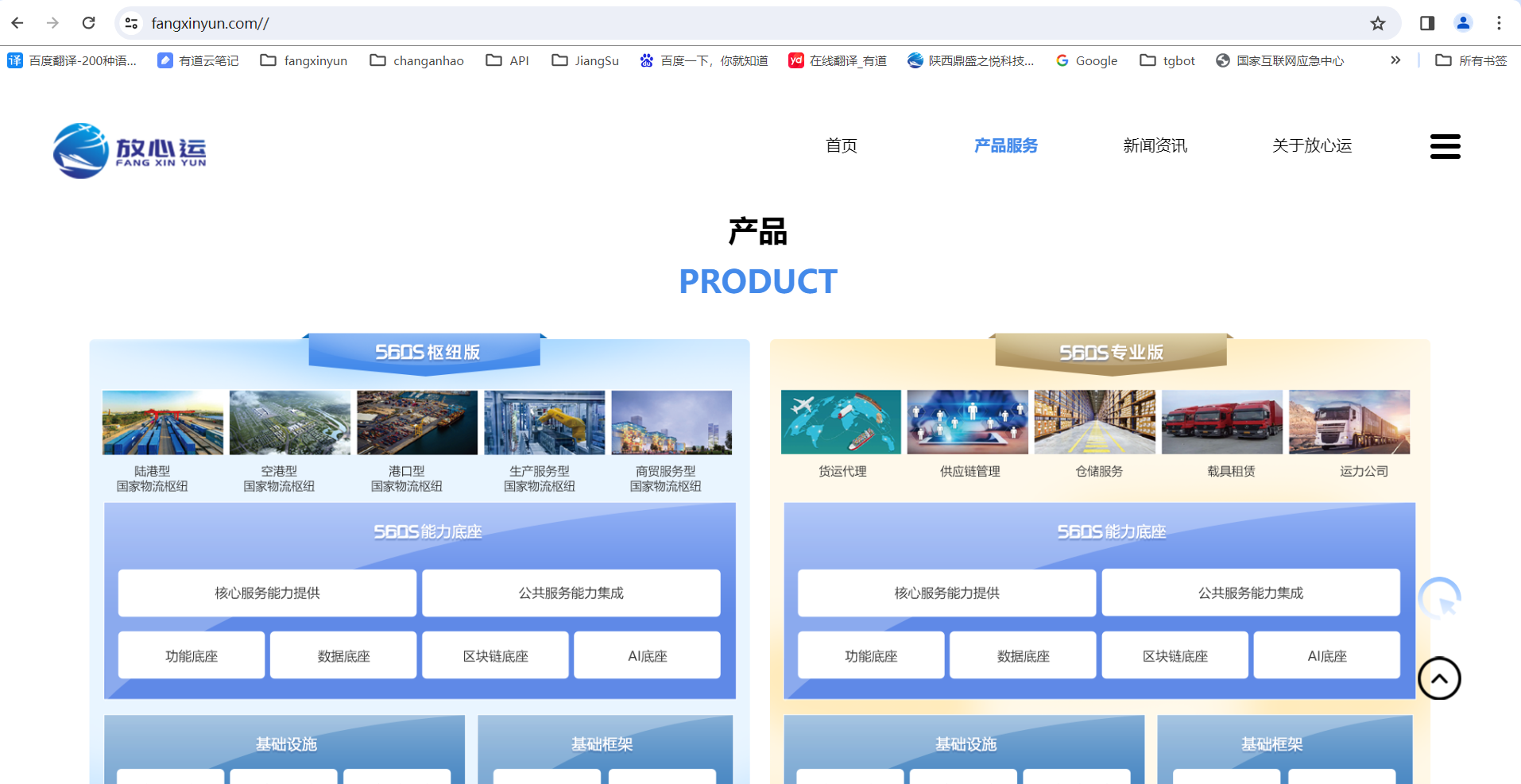Open 关于放心运 navigation item

click(x=1312, y=145)
